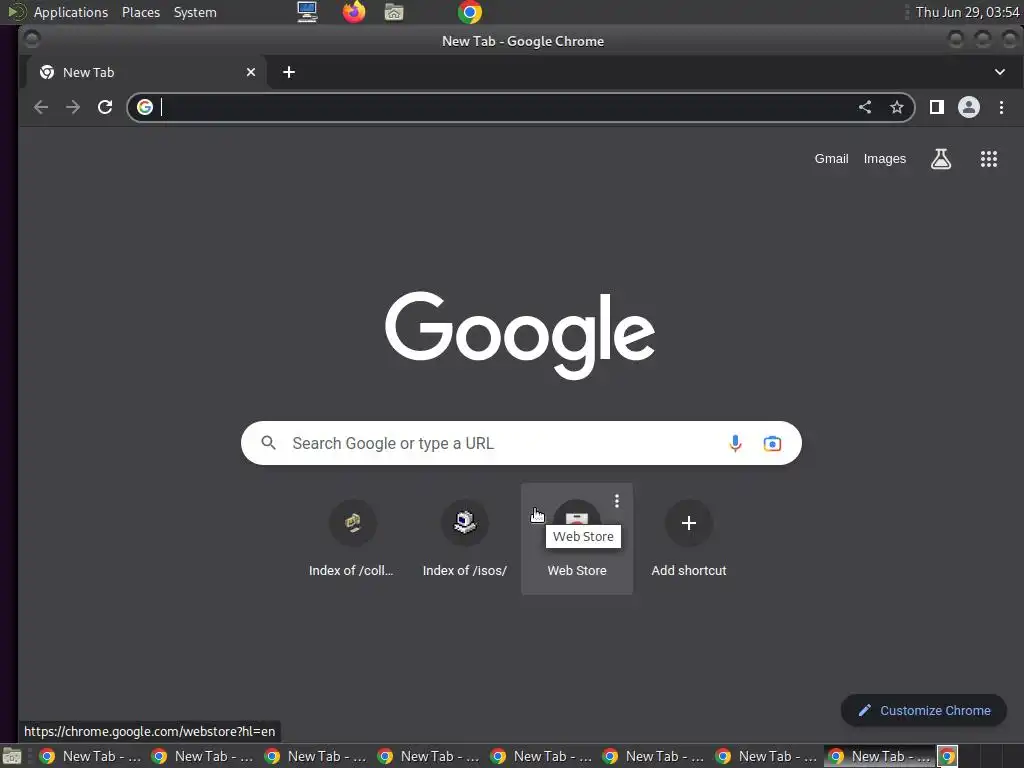
Task: Add a new shortcut tile
Action: coord(688,539)
